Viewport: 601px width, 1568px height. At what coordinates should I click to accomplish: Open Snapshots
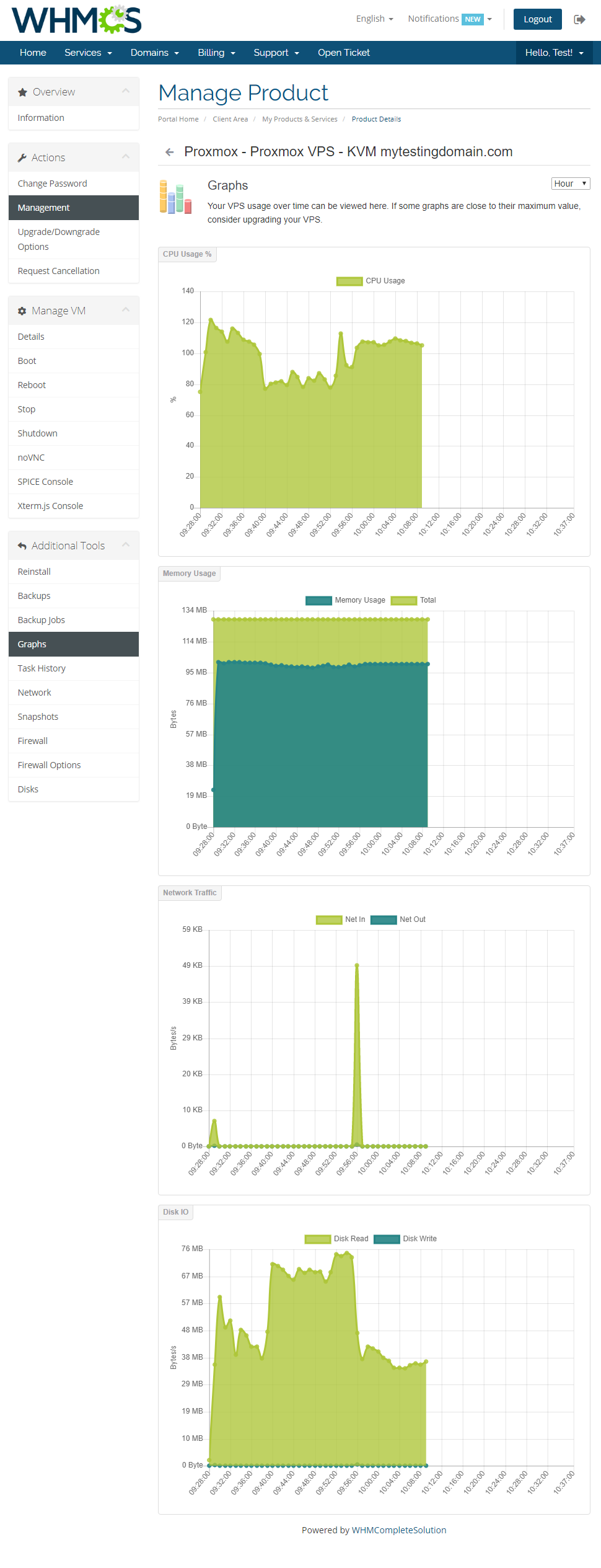pyautogui.click(x=74, y=717)
